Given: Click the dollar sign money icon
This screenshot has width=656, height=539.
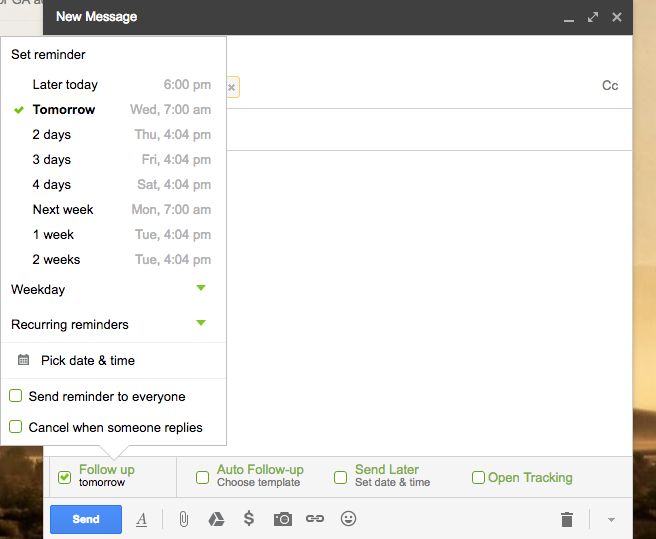Looking at the screenshot, I should click(249, 519).
